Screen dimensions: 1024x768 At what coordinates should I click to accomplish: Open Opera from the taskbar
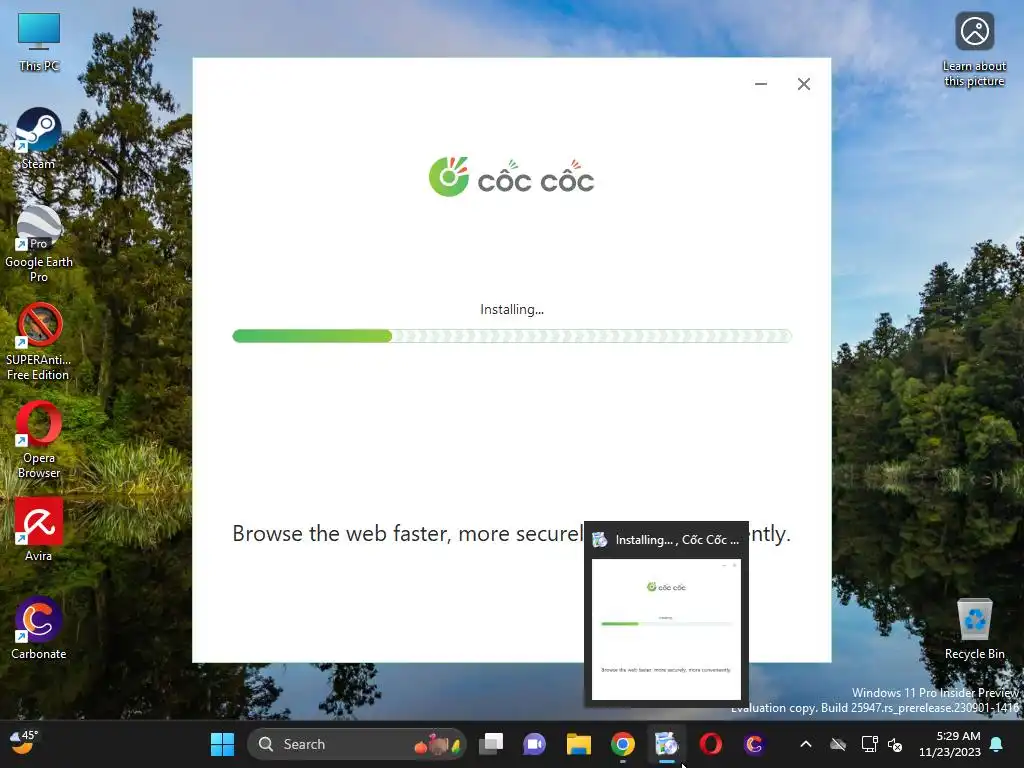pyautogui.click(x=711, y=744)
